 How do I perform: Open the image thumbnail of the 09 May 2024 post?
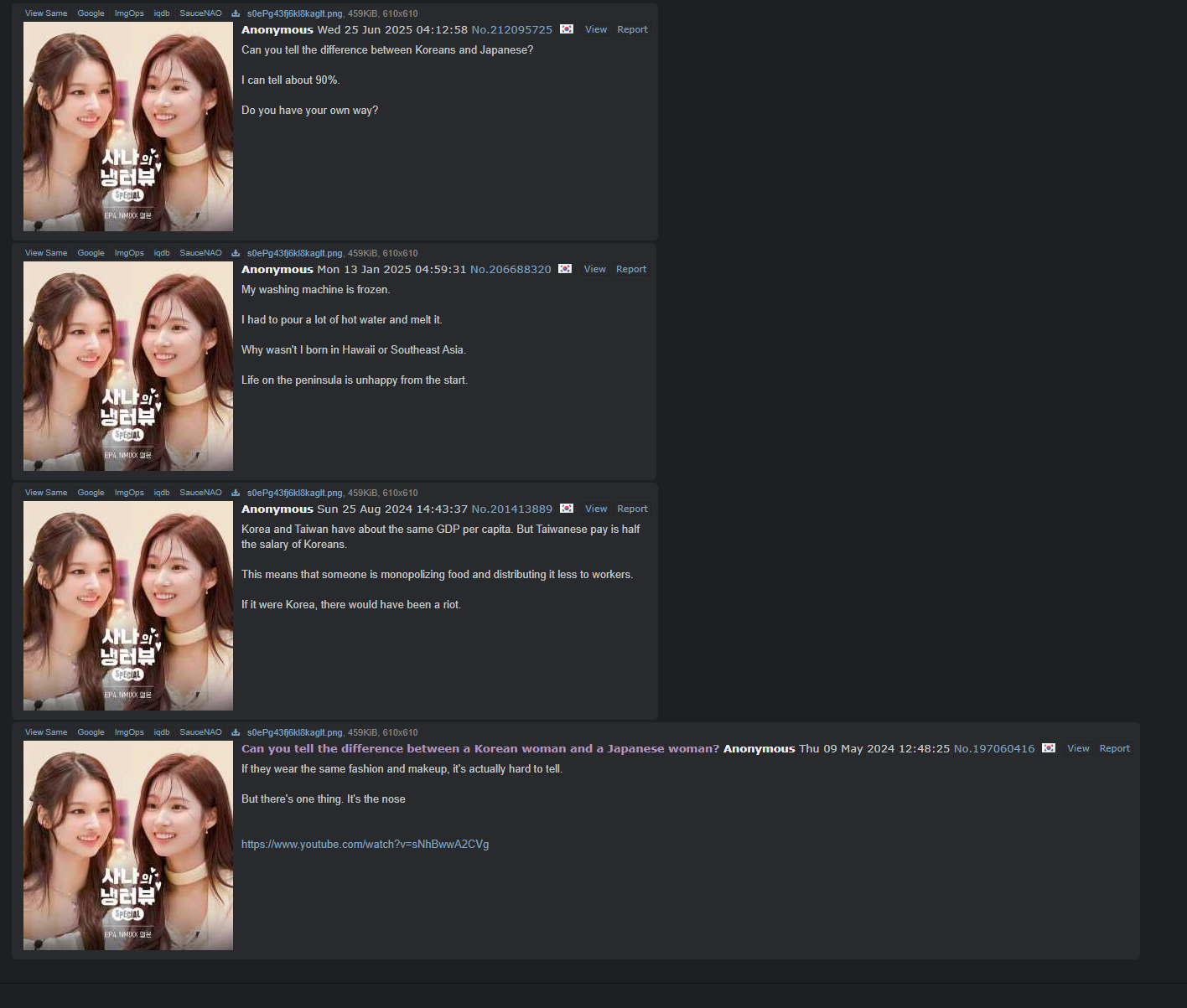128,845
